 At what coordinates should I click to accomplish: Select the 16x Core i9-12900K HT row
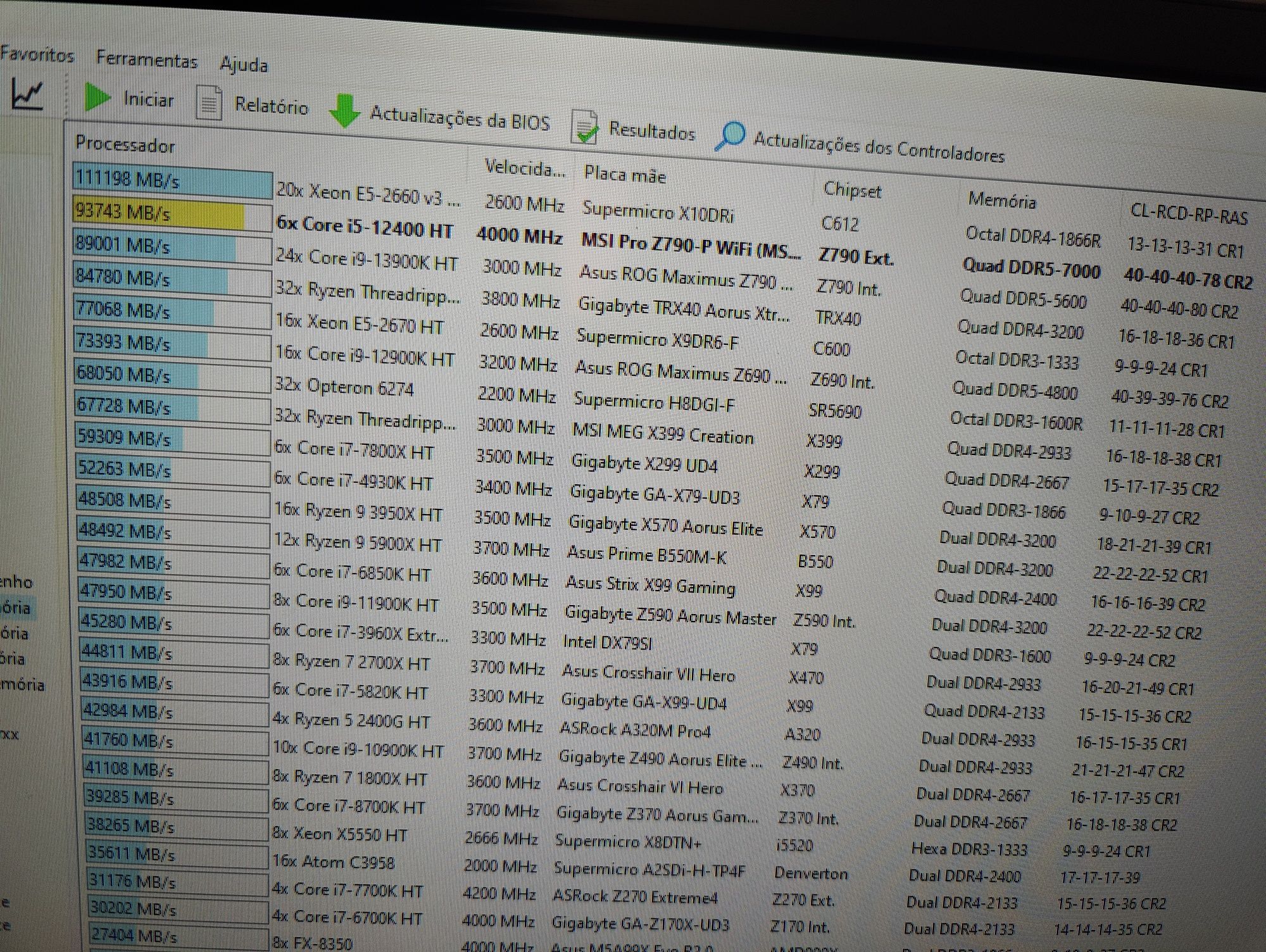[x=365, y=356]
